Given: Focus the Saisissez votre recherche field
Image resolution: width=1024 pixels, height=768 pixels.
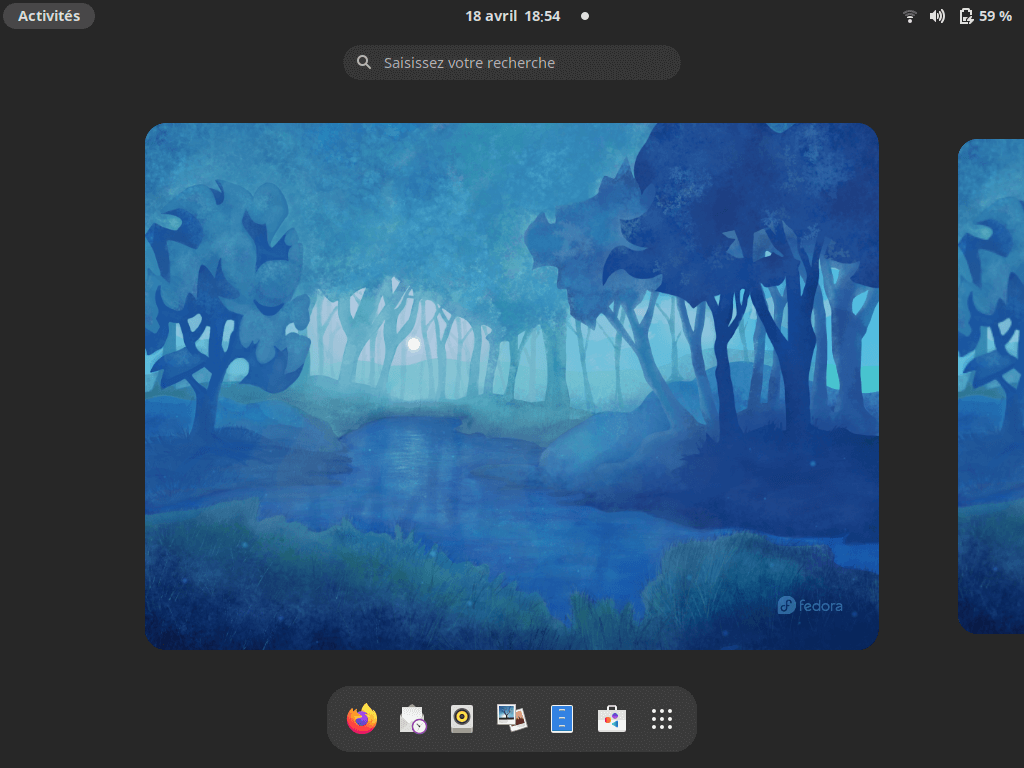Looking at the screenshot, I should (x=512, y=63).
